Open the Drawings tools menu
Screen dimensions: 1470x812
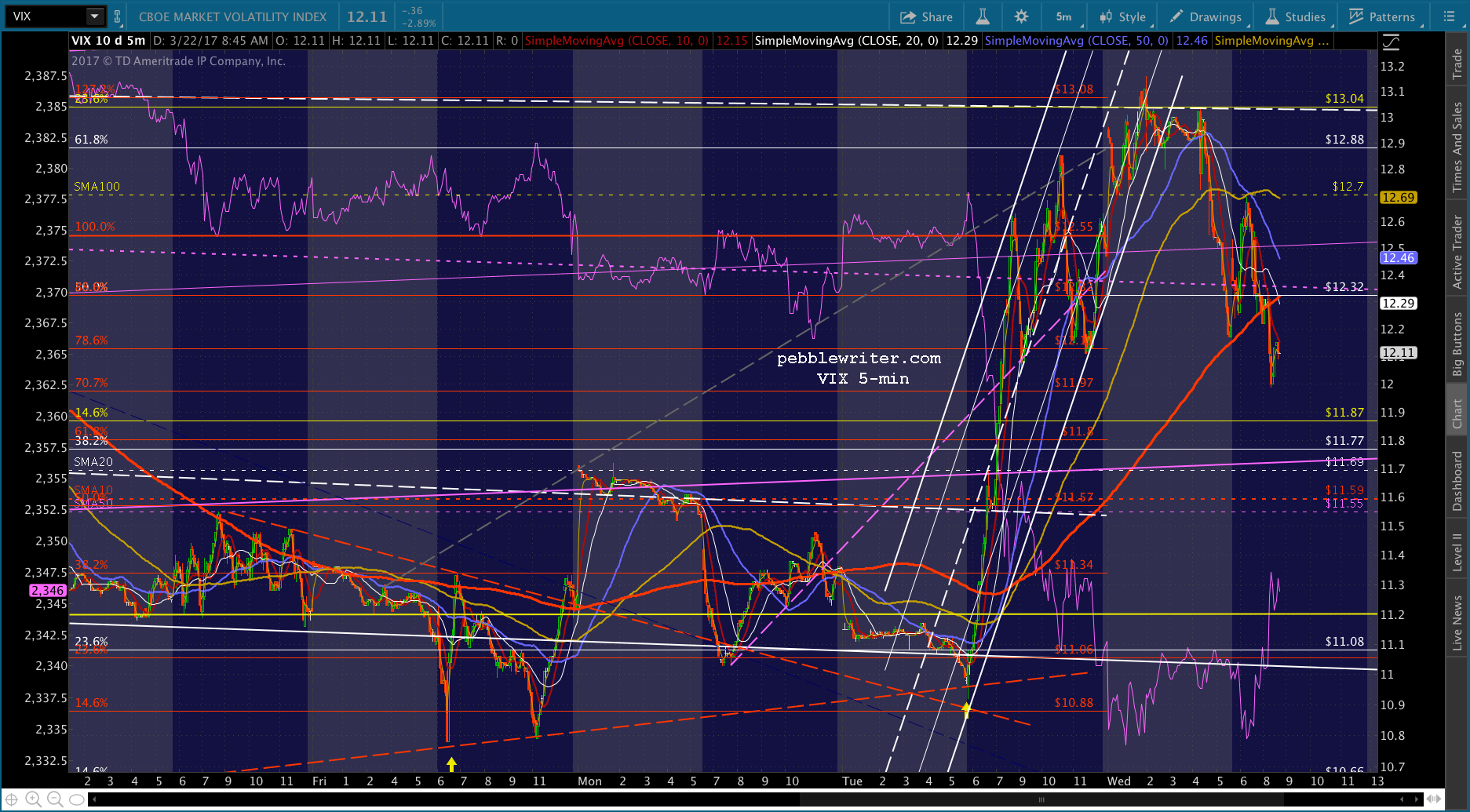1206,16
